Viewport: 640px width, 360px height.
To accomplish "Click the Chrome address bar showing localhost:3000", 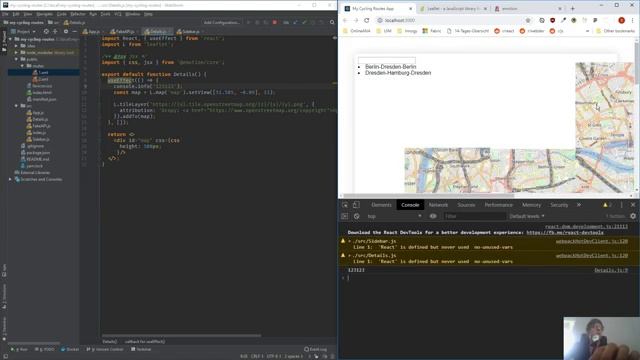I will tap(453, 20).
